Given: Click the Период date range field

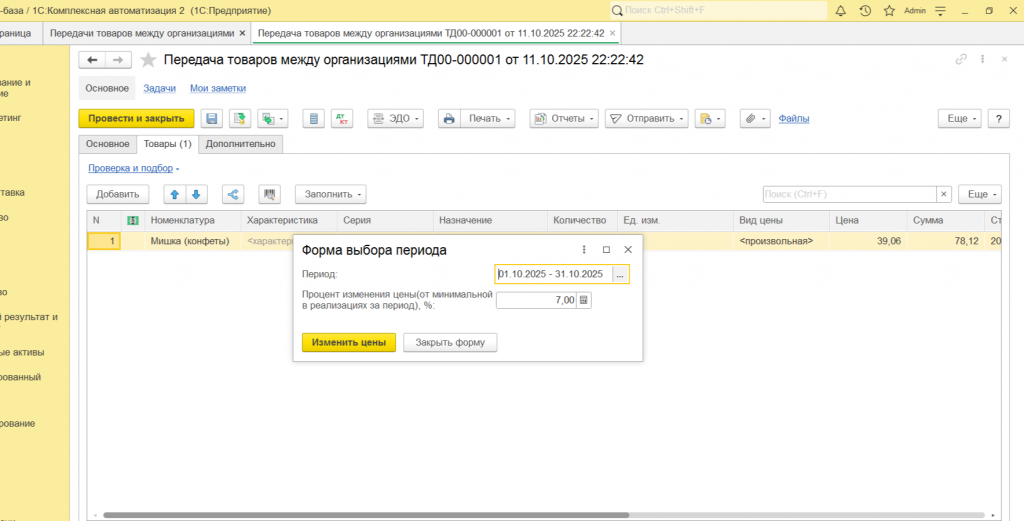Looking at the screenshot, I should pyautogui.click(x=554, y=274).
